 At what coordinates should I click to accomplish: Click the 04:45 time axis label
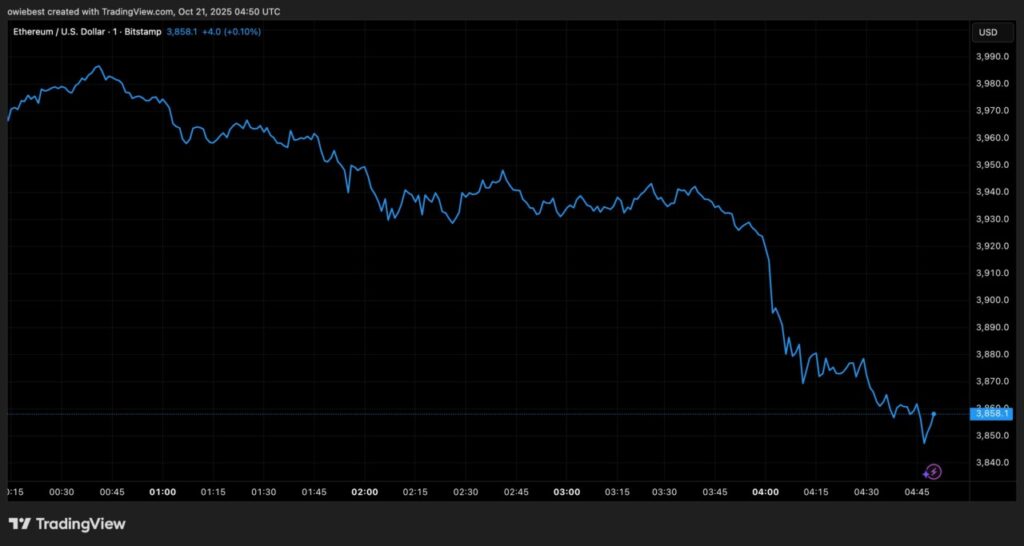point(918,492)
